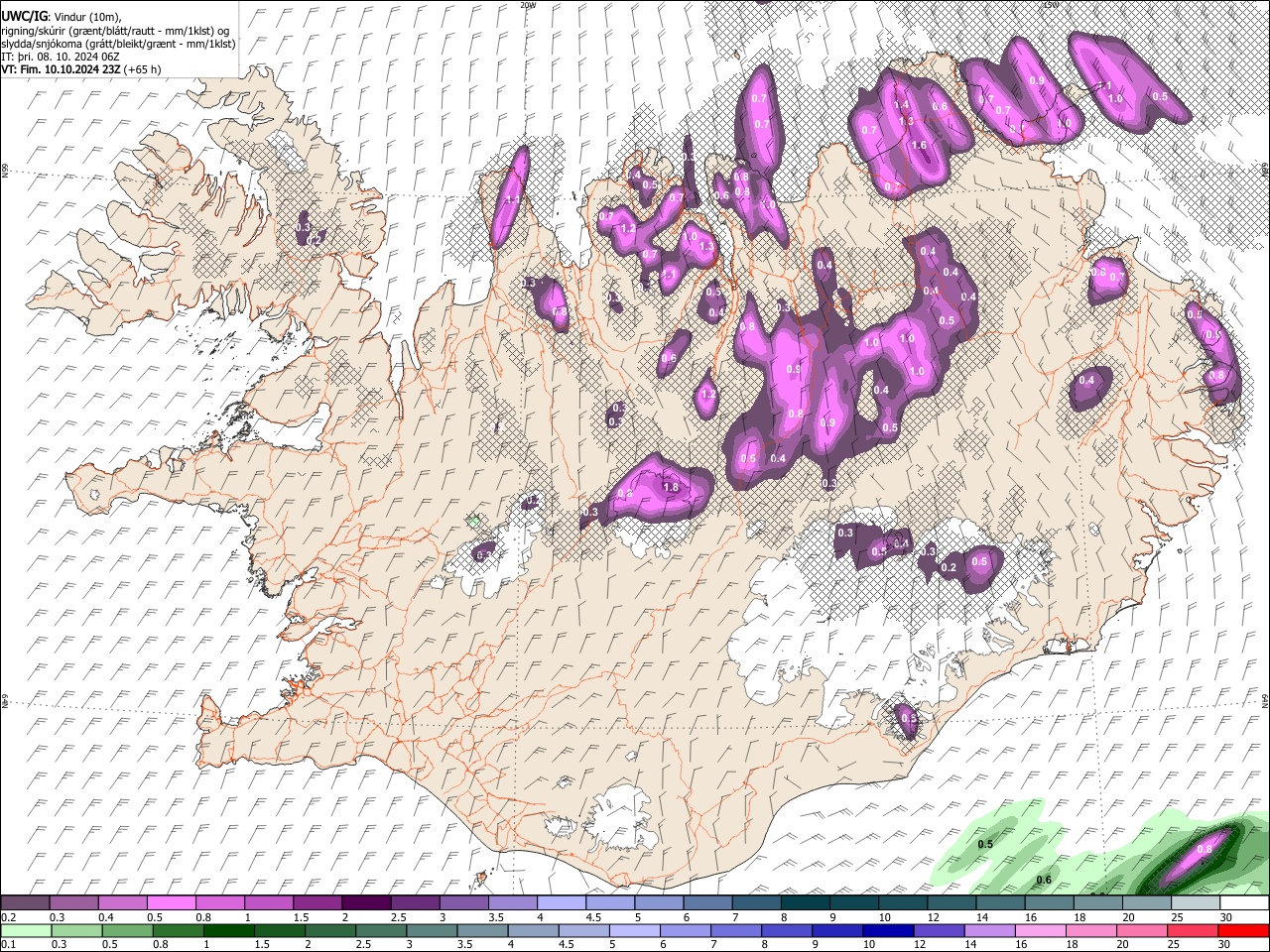The height and width of the screenshot is (952, 1270).
Task: Click the 15W longitude label at top
Action: click(x=1051, y=5)
